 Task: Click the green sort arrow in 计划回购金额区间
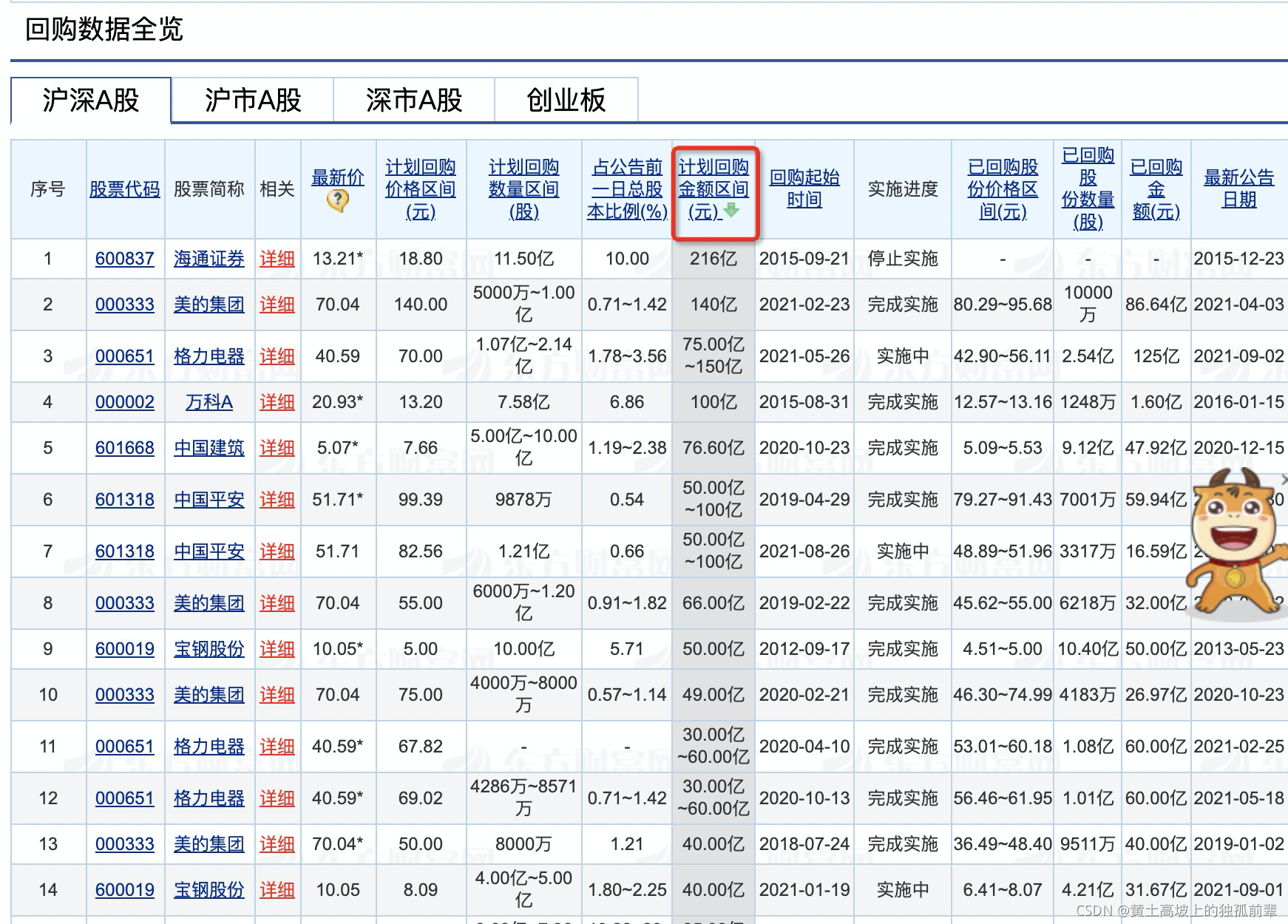tap(731, 211)
